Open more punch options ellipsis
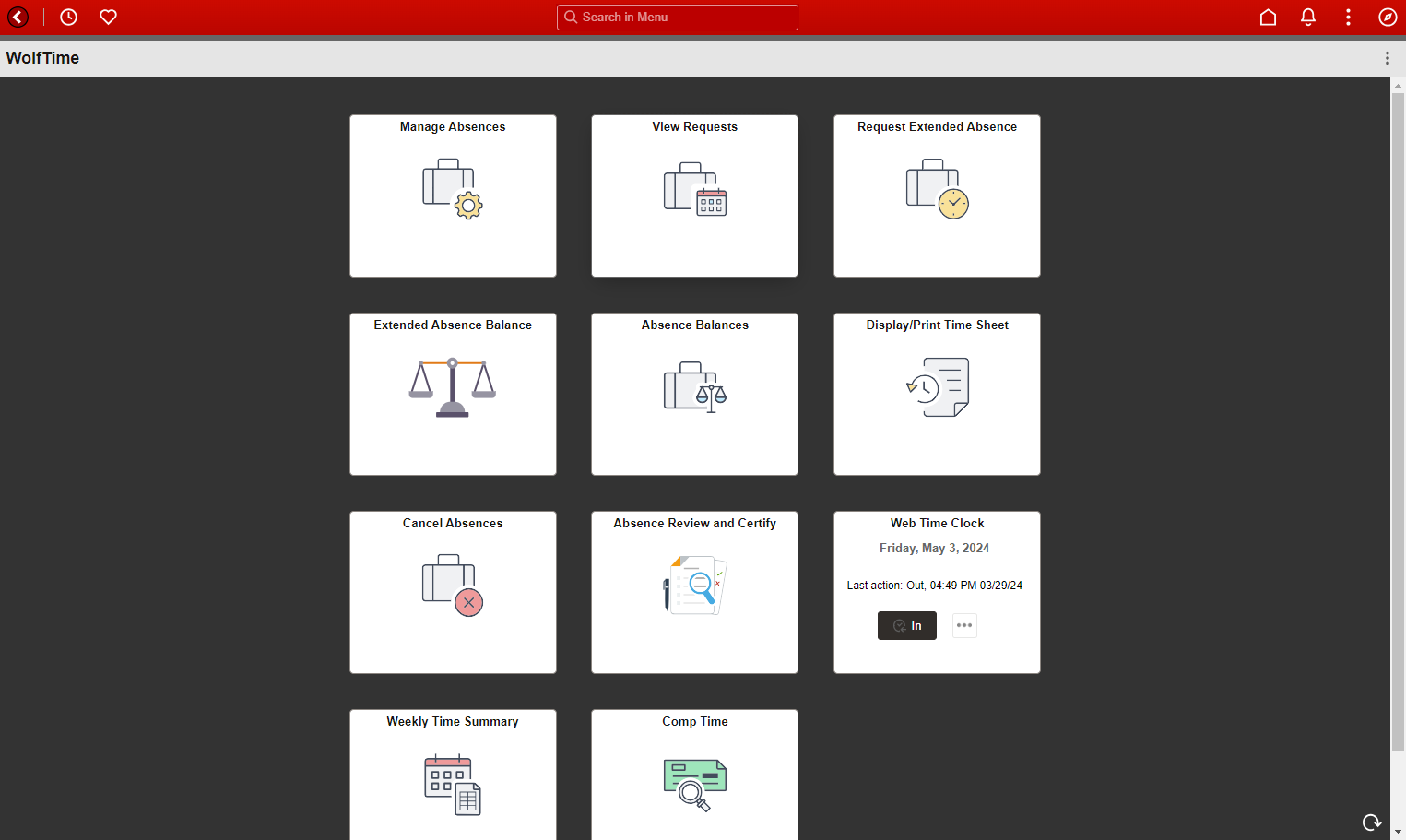Screen dimensions: 1406x840 [964, 625]
